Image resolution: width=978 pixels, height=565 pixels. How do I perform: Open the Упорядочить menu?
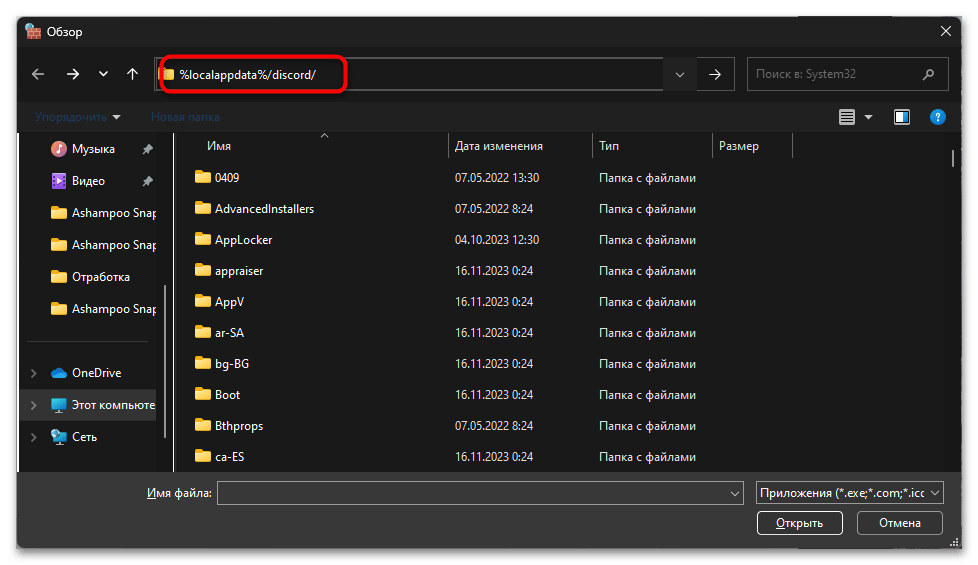[77, 117]
